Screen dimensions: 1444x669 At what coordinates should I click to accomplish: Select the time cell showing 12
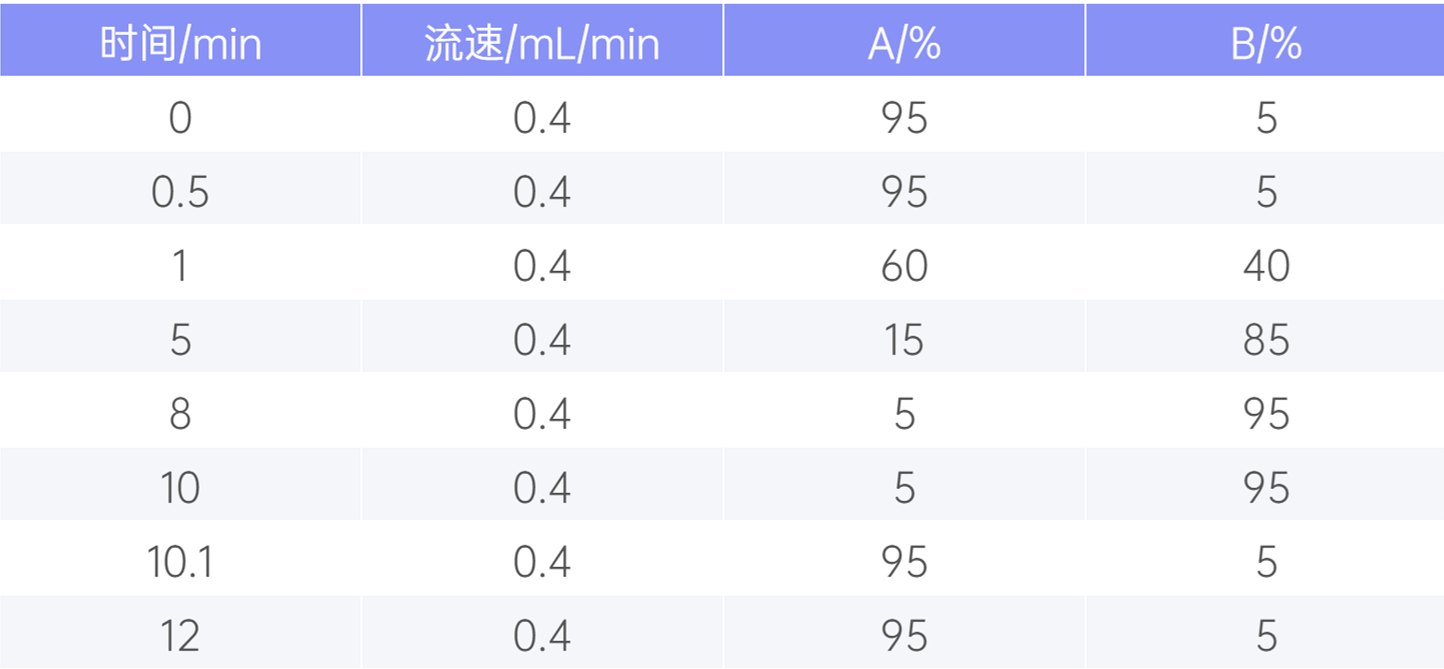pyautogui.click(x=180, y=636)
